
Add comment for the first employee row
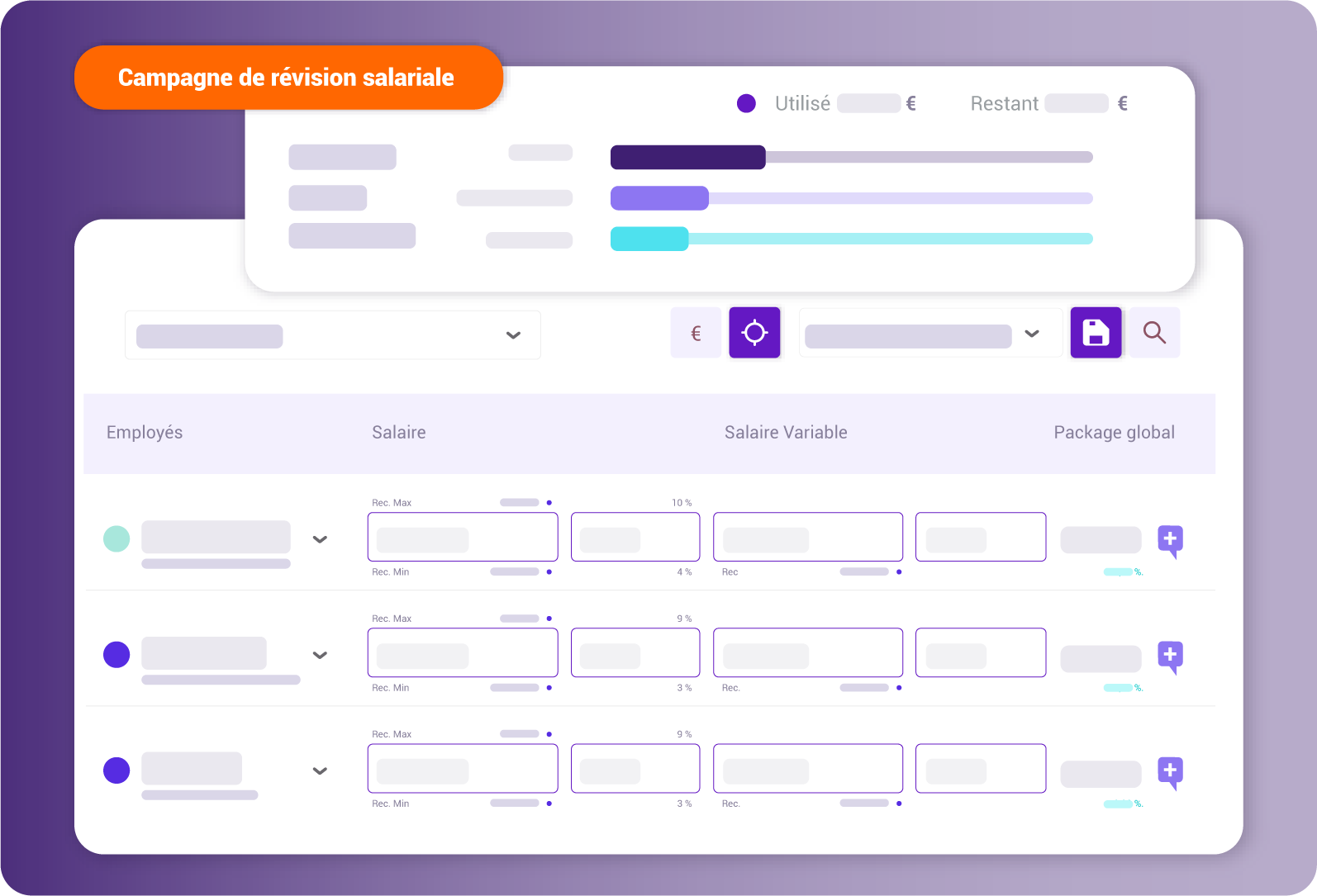(1170, 540)
